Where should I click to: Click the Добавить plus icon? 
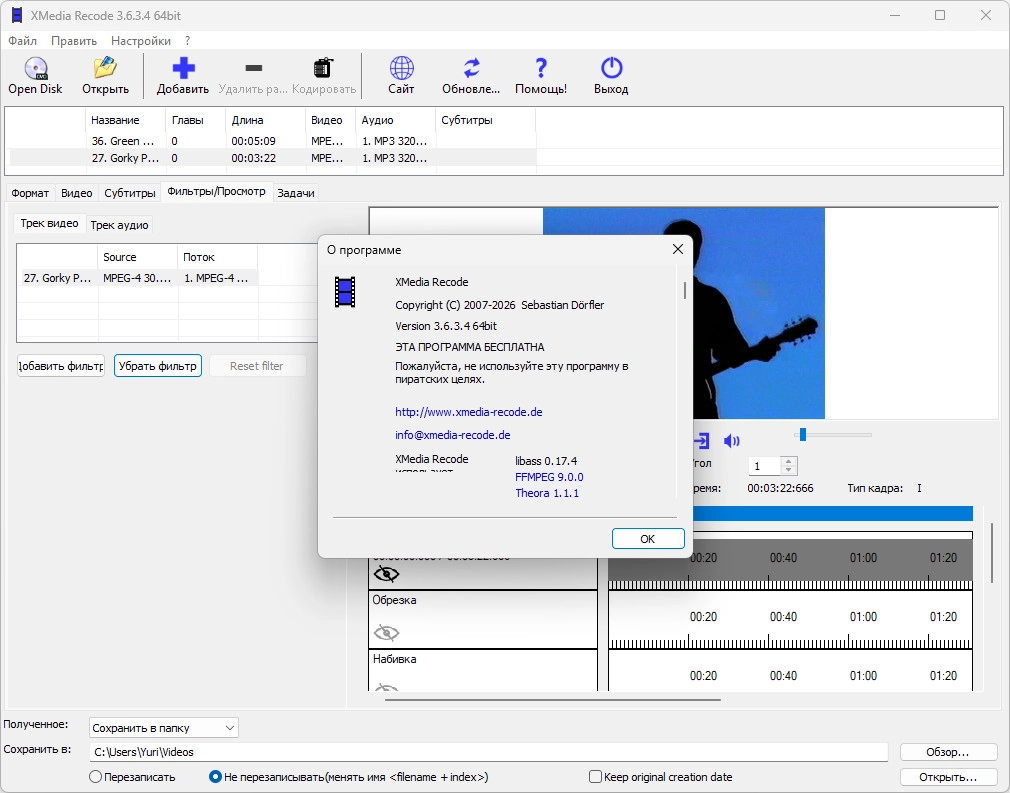[x=183, y=68]
